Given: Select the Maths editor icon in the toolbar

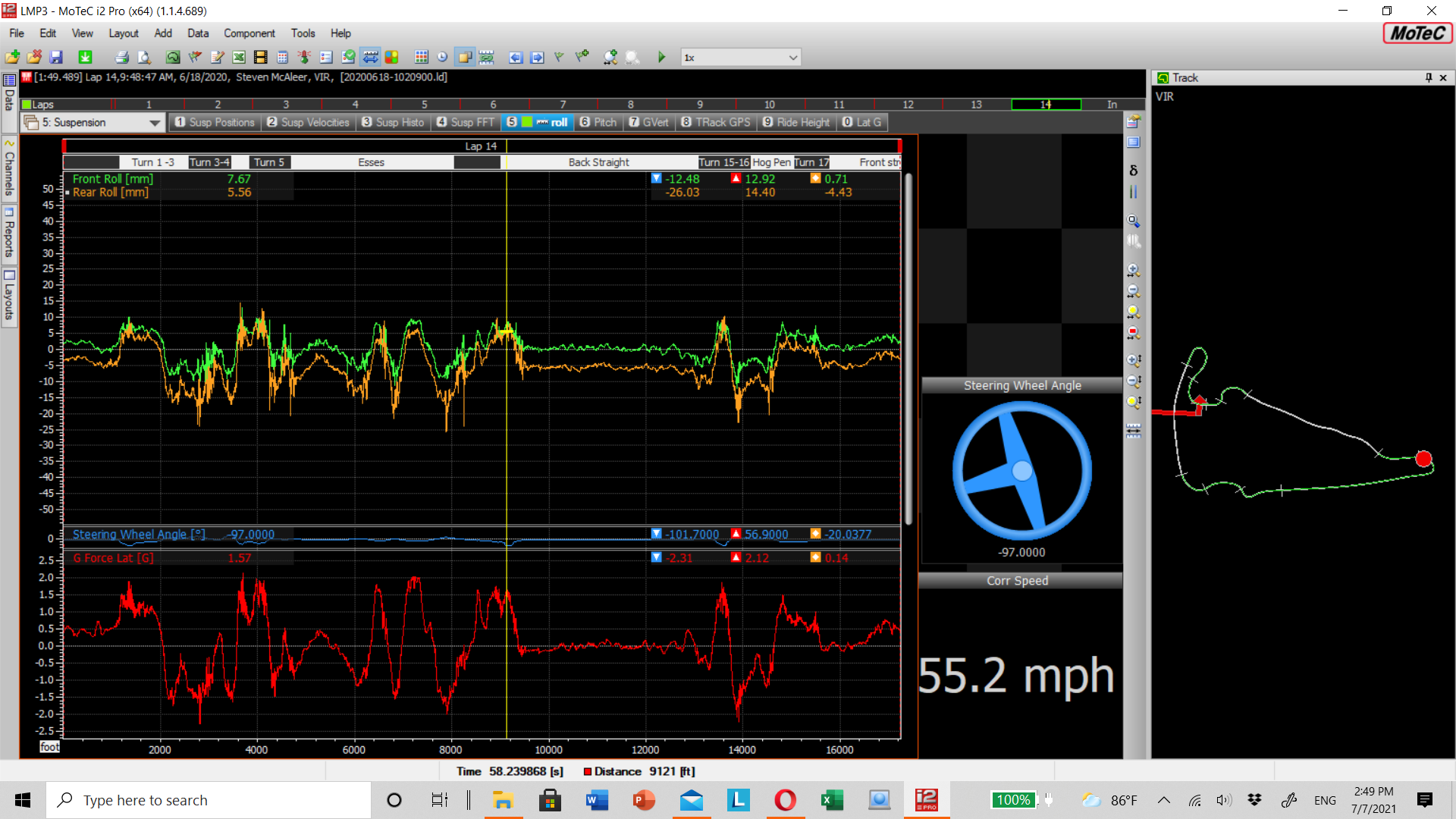Looking at the screenshot, I should (x=218, y=57).
